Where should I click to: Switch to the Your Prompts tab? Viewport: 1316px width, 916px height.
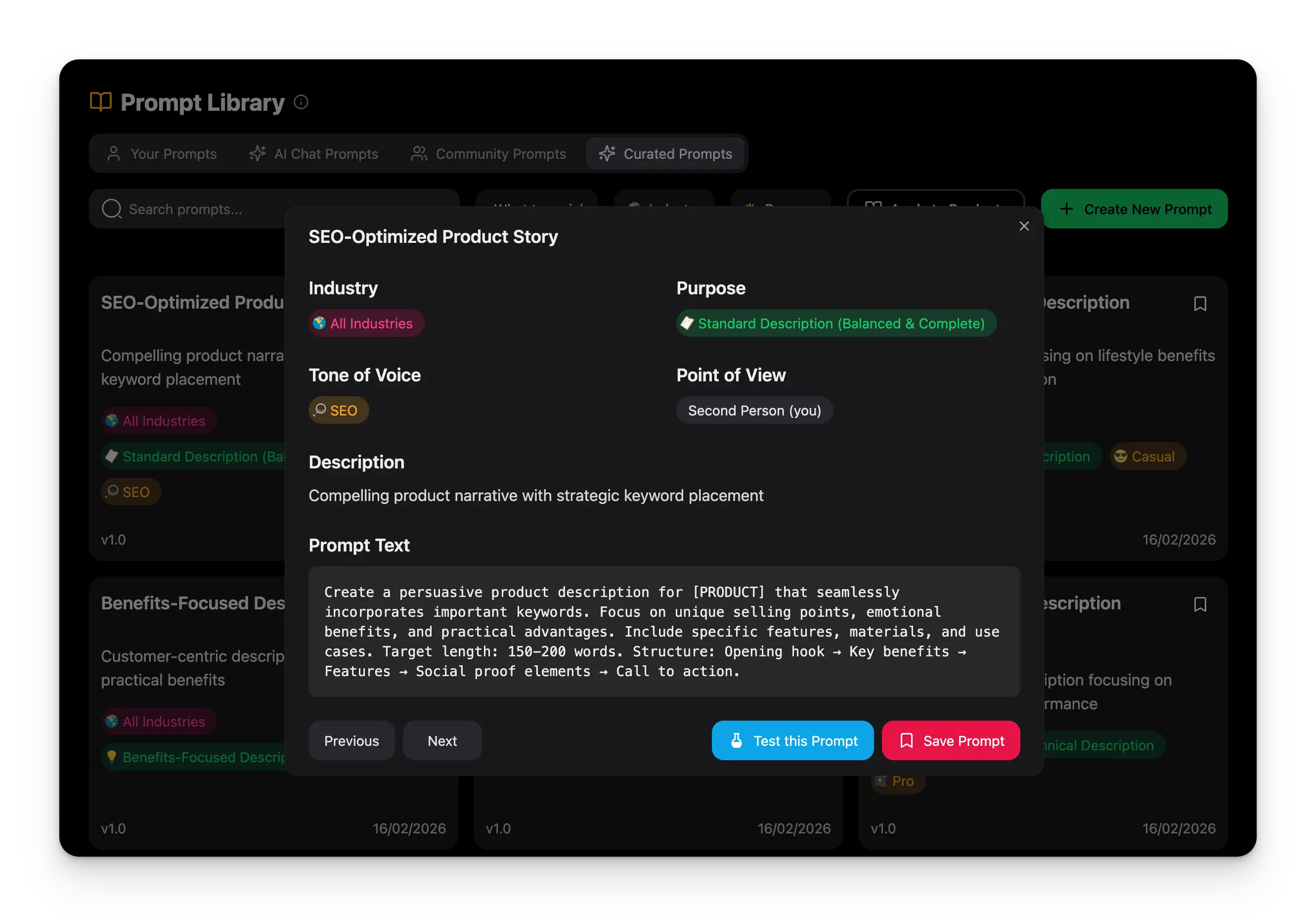tap(162, 154)
